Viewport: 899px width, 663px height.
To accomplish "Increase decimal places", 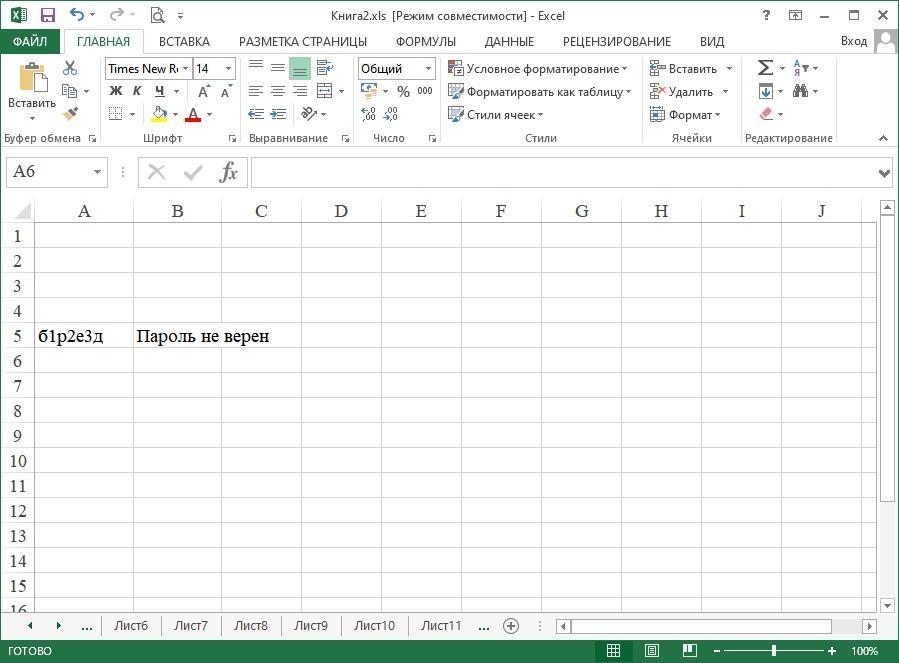I will [x=369, y=114].
